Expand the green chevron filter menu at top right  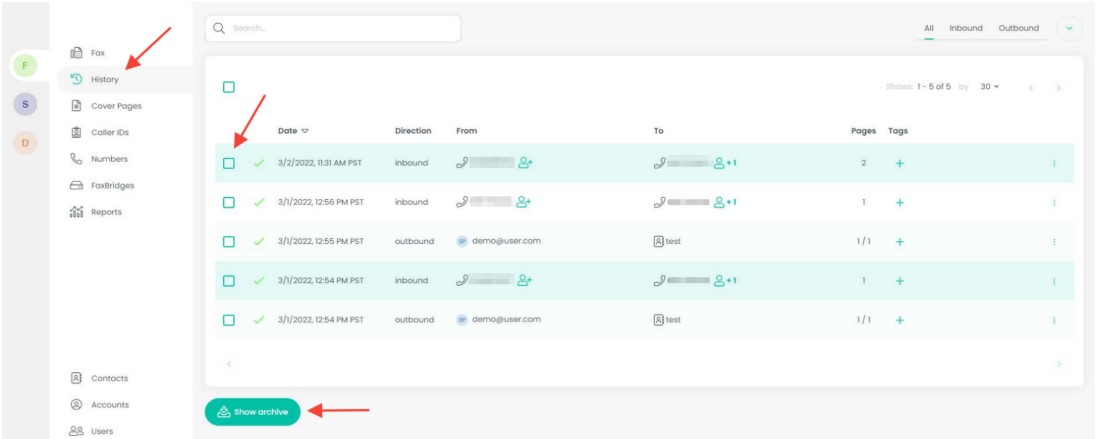pyautogui.click(x=1070, y=29)
